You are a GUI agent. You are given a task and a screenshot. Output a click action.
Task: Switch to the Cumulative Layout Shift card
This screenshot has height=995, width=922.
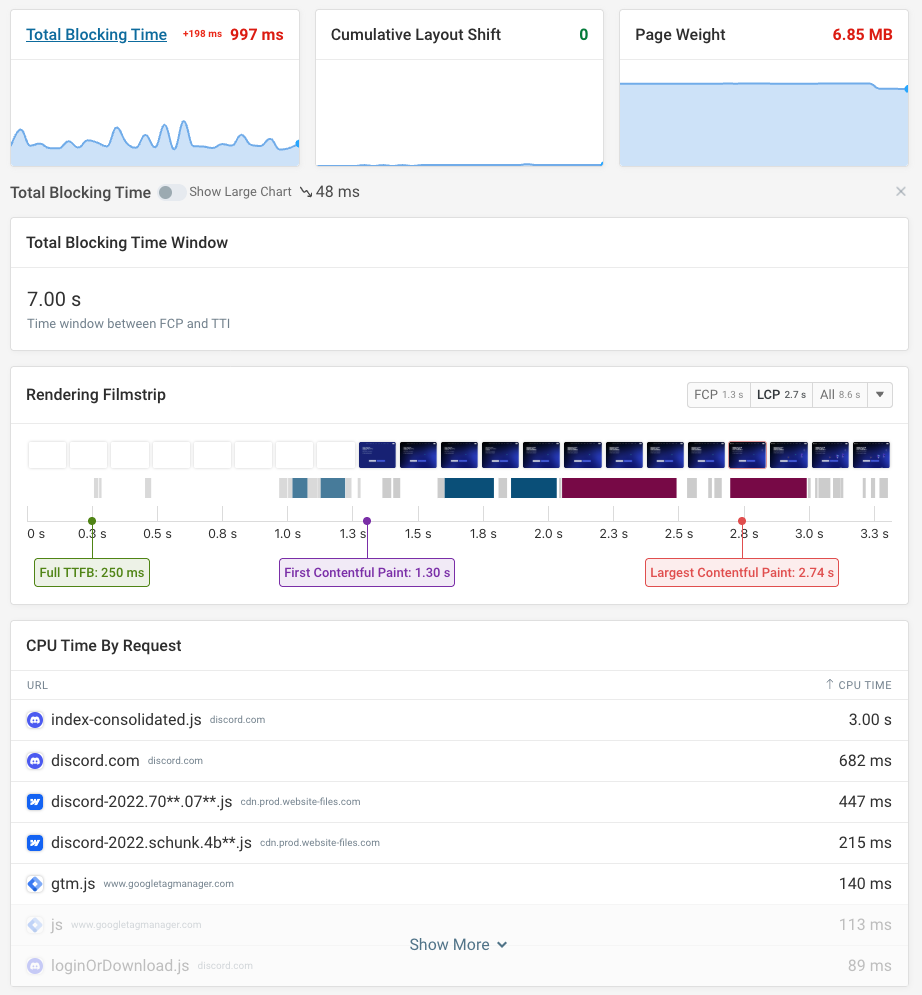[x=415, y=34]
